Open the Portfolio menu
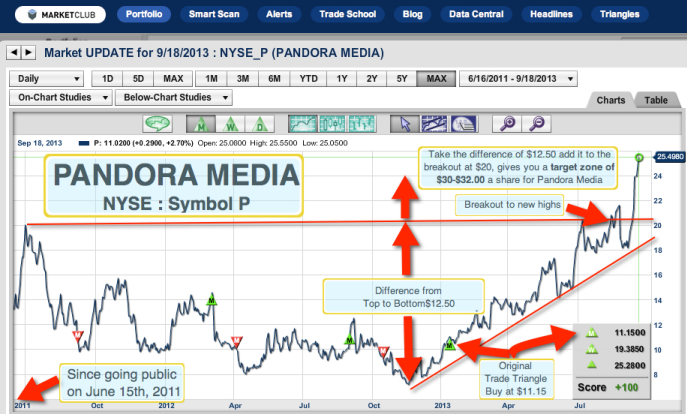 pyautogui.click(x=144, y=14)
